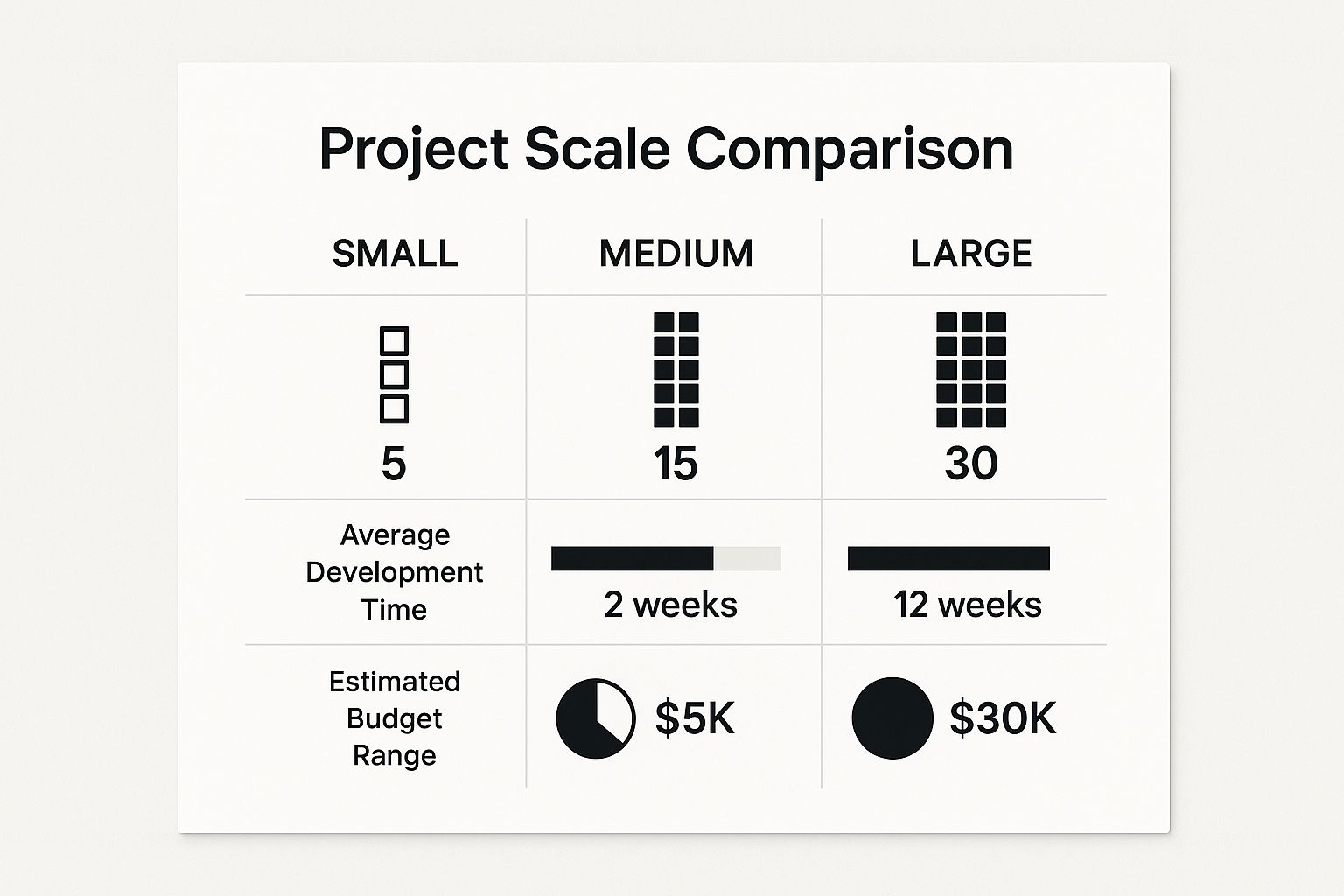Click the Estimated Budget Range row label
The image size is (1344, 896).
(x=394, y=717)
